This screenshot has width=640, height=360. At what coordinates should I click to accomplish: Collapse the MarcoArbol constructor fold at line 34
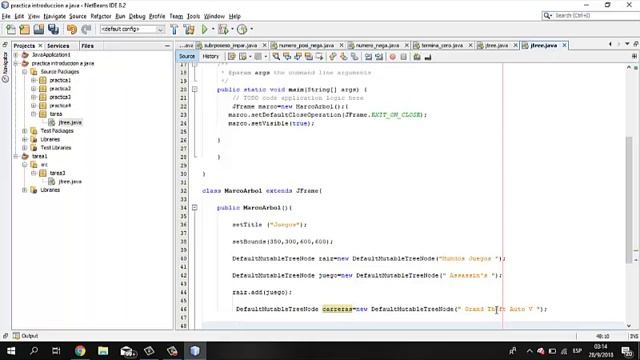pyautogui.click(x=195, y=207)
